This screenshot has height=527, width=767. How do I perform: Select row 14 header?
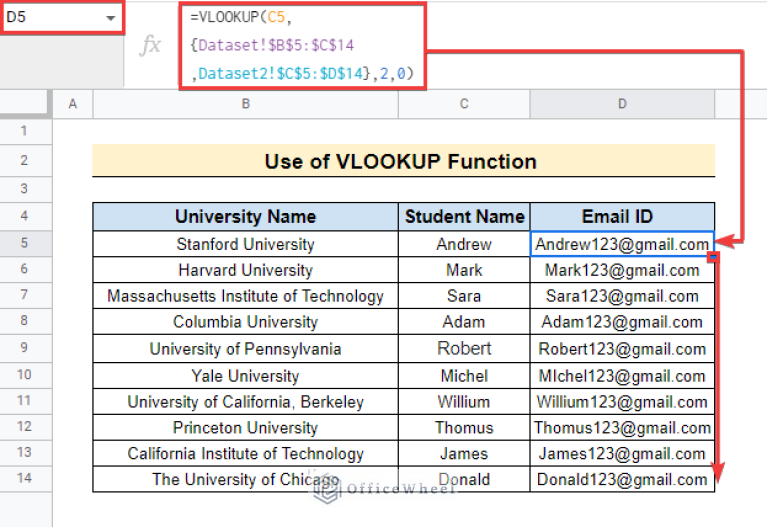click(25, 479)
